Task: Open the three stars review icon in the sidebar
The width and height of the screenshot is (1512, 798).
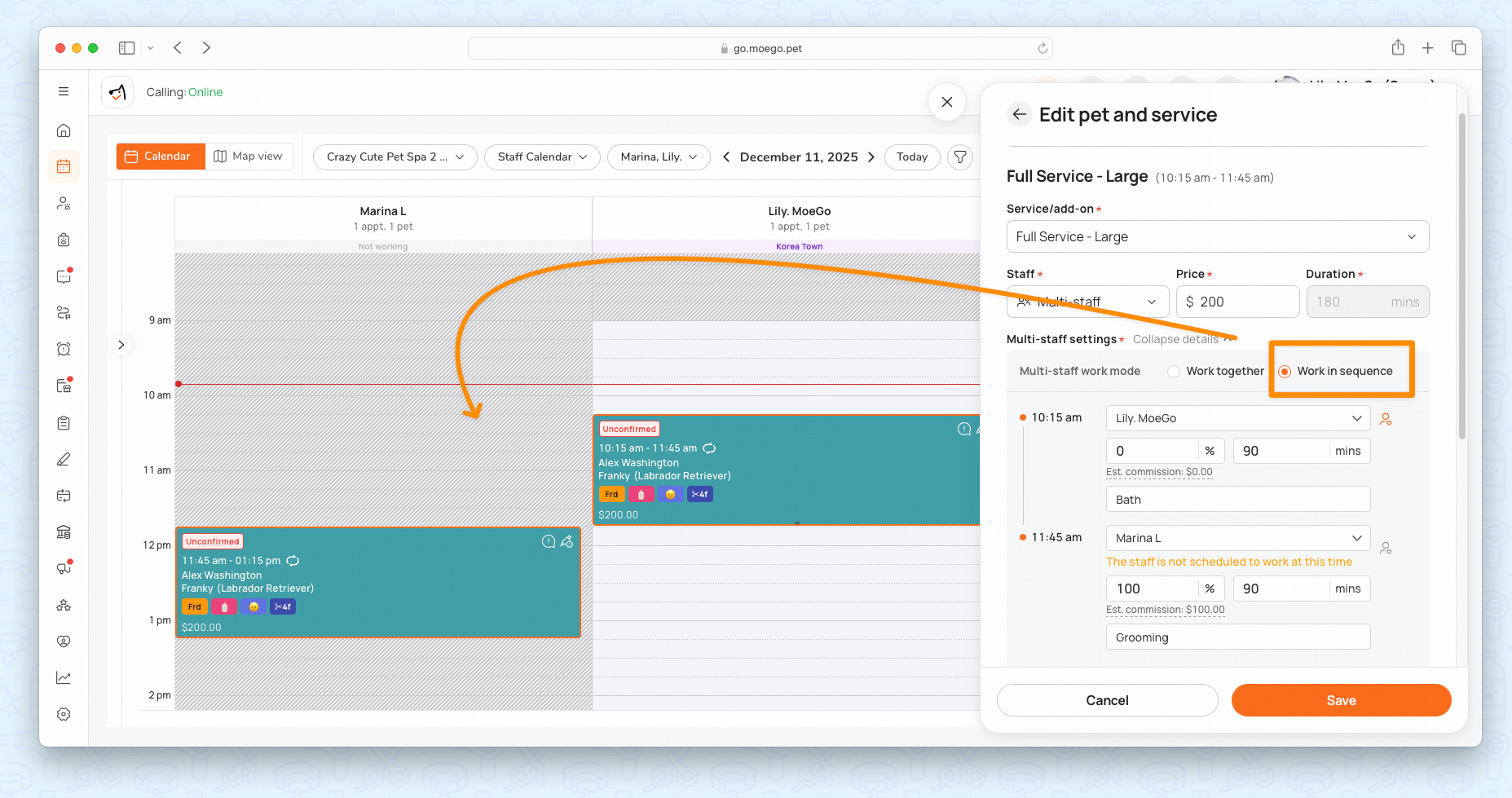Action: click(64, 605)
